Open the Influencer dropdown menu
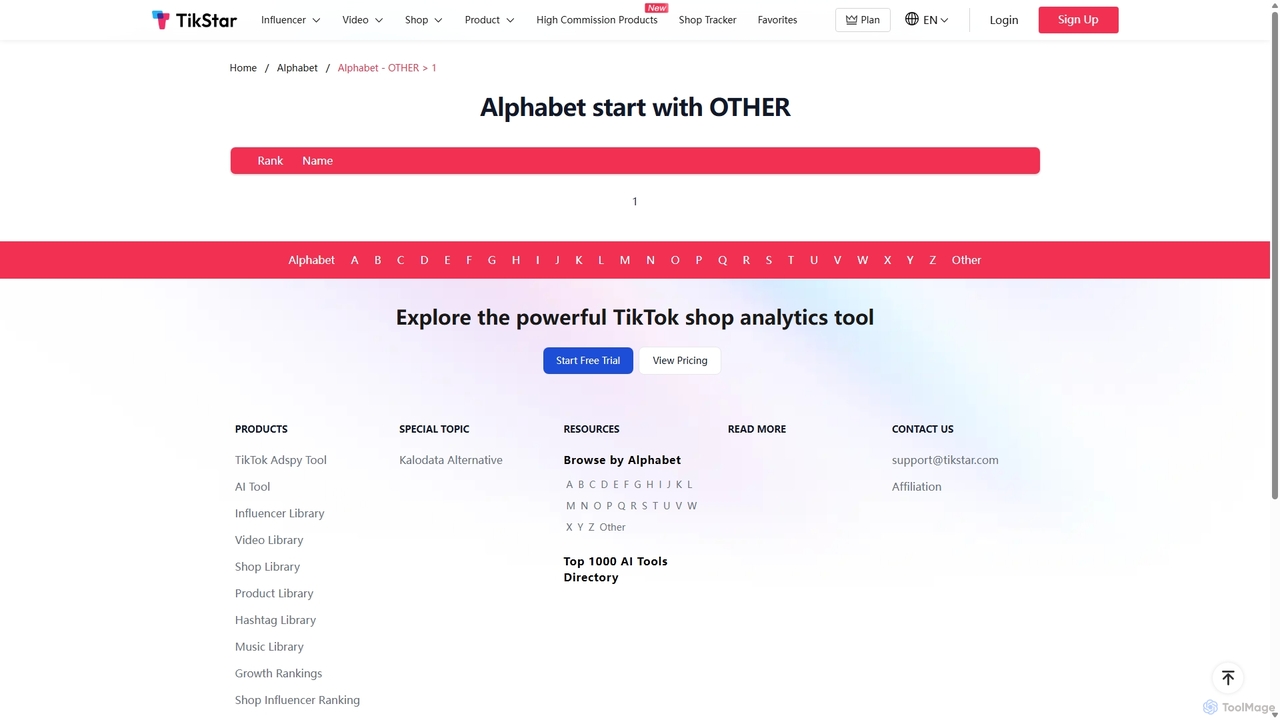Screen dimensions: 1280x720 (x=291, y=20)
